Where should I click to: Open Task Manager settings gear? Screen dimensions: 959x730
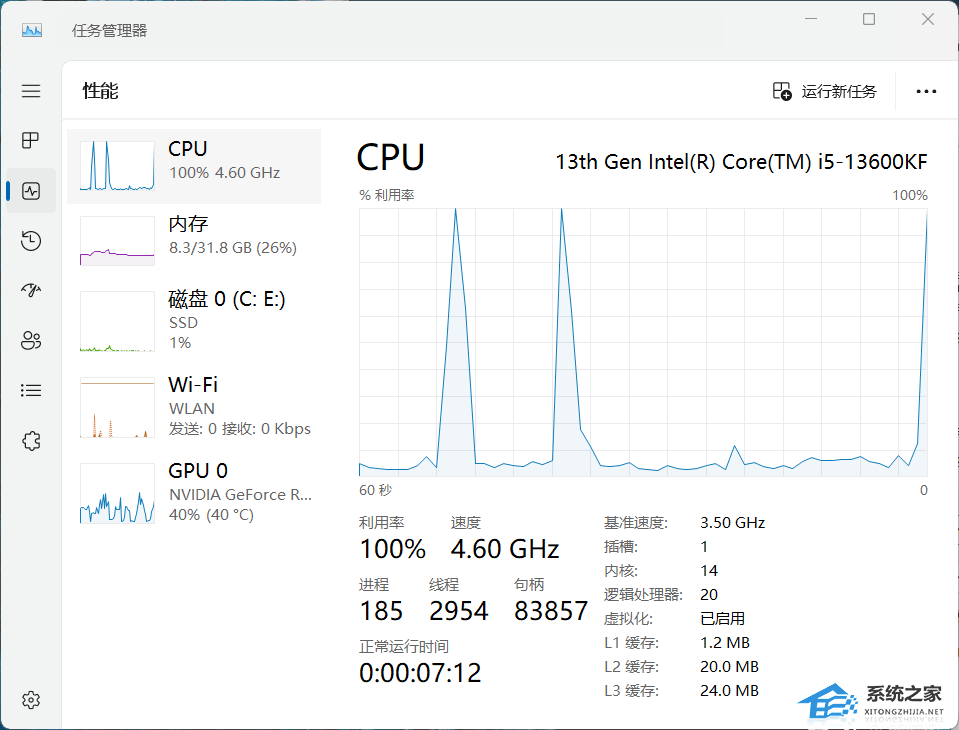(31, 699)
